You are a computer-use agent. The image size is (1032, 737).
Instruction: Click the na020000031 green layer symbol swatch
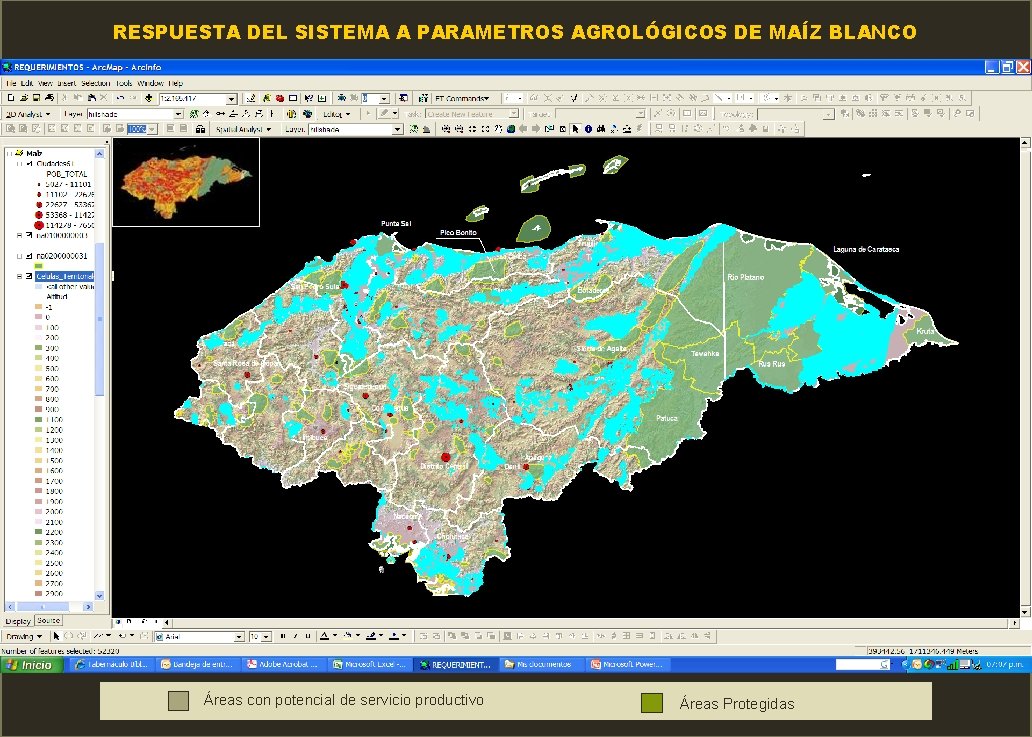(x=38, y=266)
